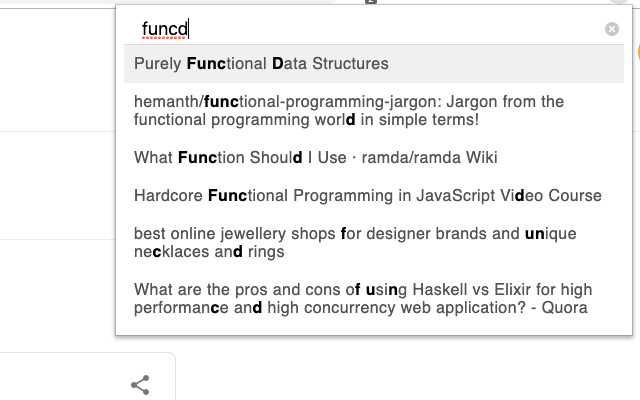Image resolution: width=640 pixels, height=400 pixels.
Task: Go to the hemanth GitHub jargon suggestion
Action: 348,110
